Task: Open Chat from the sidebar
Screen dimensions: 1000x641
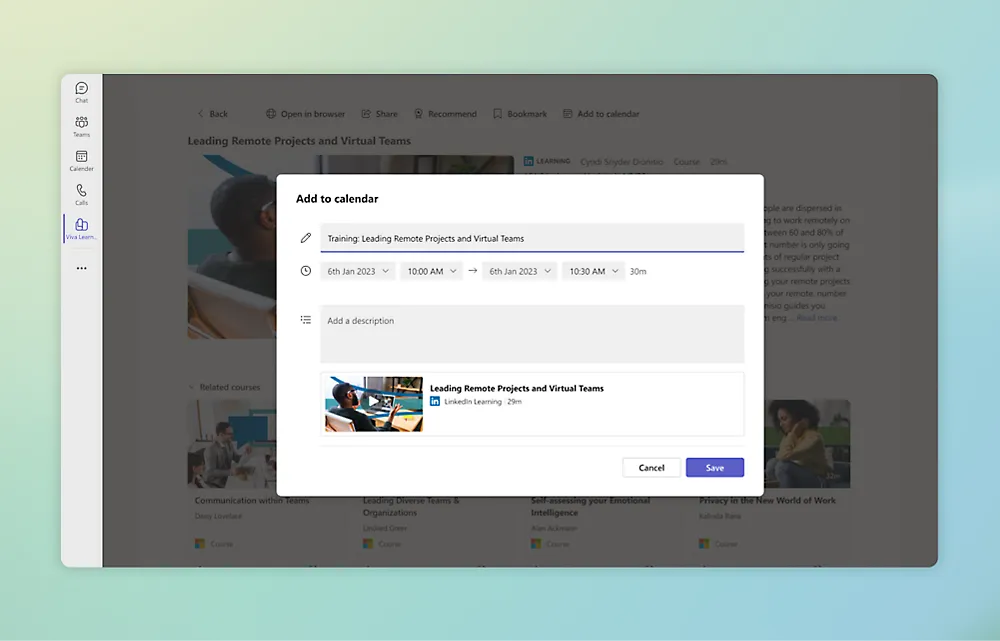Action: tap(81, 92)
